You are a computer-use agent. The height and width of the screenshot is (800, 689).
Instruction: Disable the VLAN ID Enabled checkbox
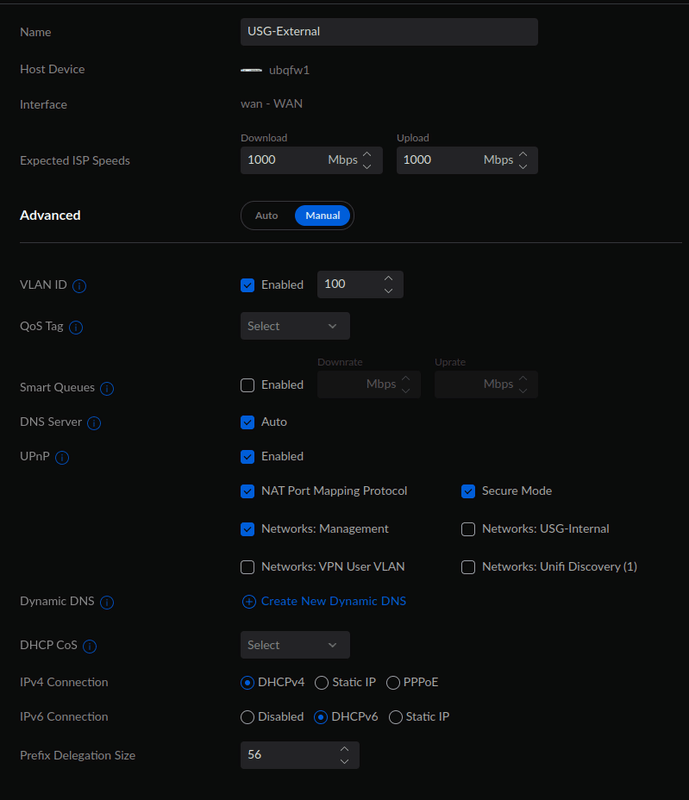click(248, 285)
